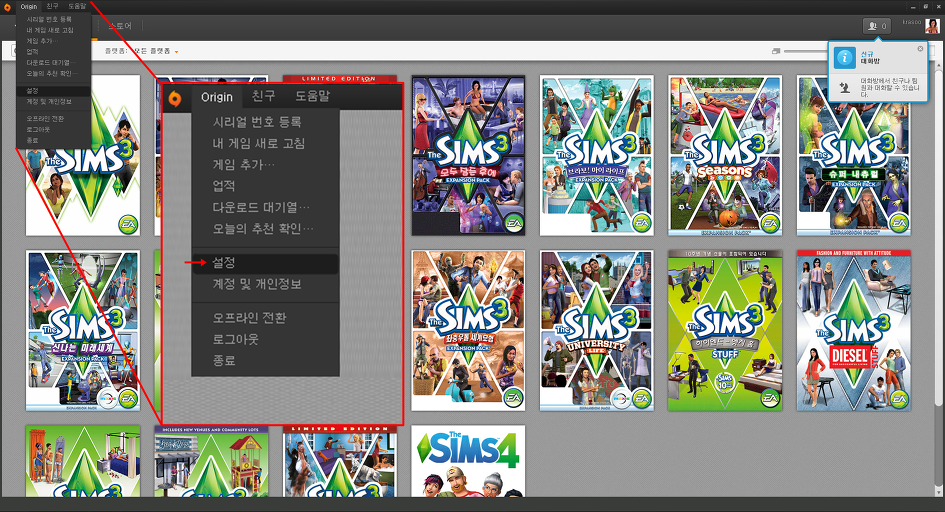Select The Sims 3 하이엔드 로프트 Stuff cover
The width and height of the screenshot is (945, 512).
click(725, 331)
